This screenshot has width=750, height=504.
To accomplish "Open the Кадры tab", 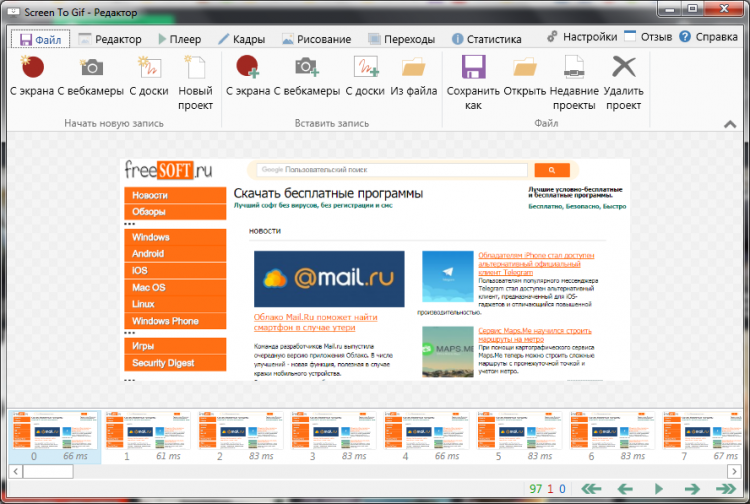I will (x=242, y=39).
